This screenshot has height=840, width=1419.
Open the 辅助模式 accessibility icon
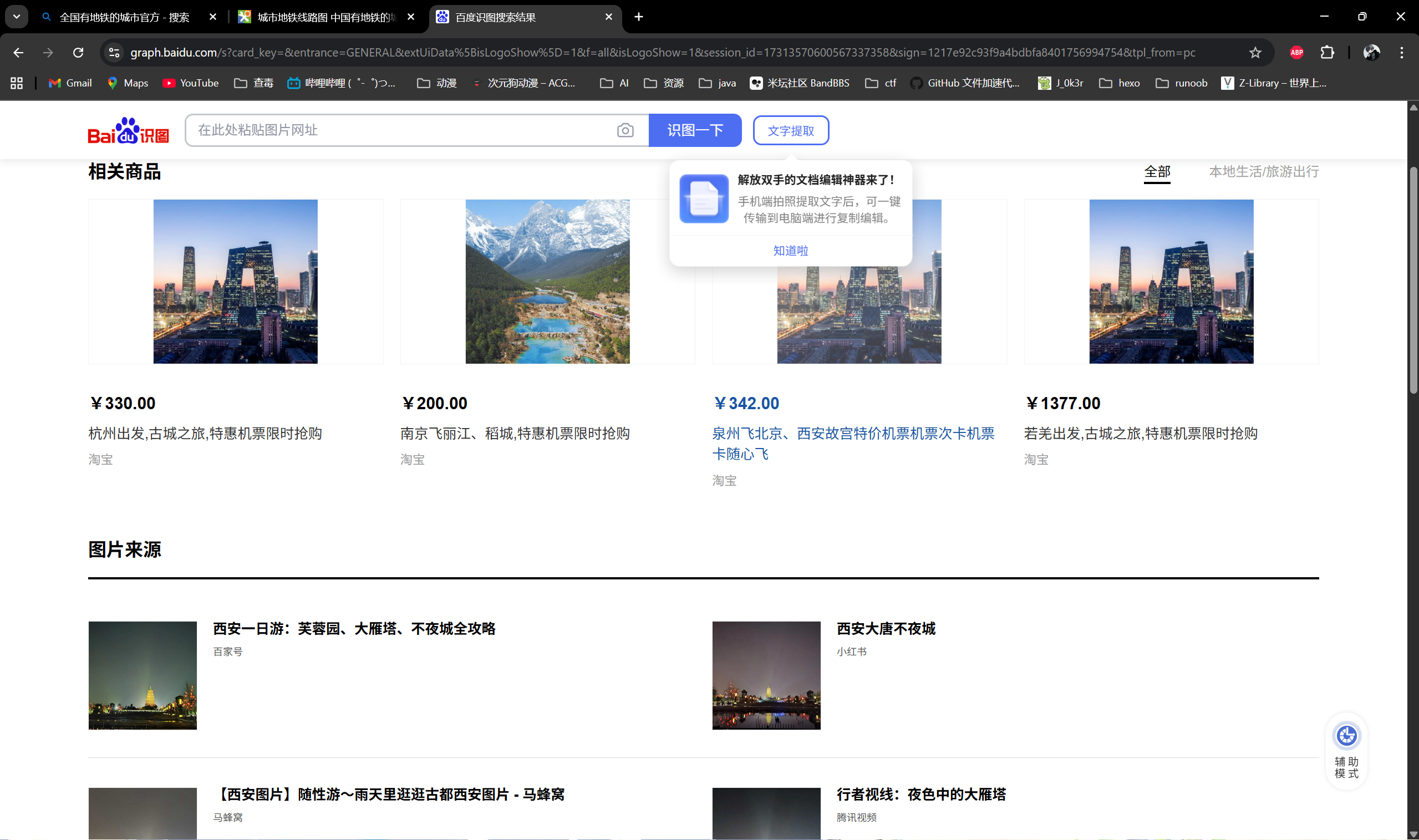1346,736
